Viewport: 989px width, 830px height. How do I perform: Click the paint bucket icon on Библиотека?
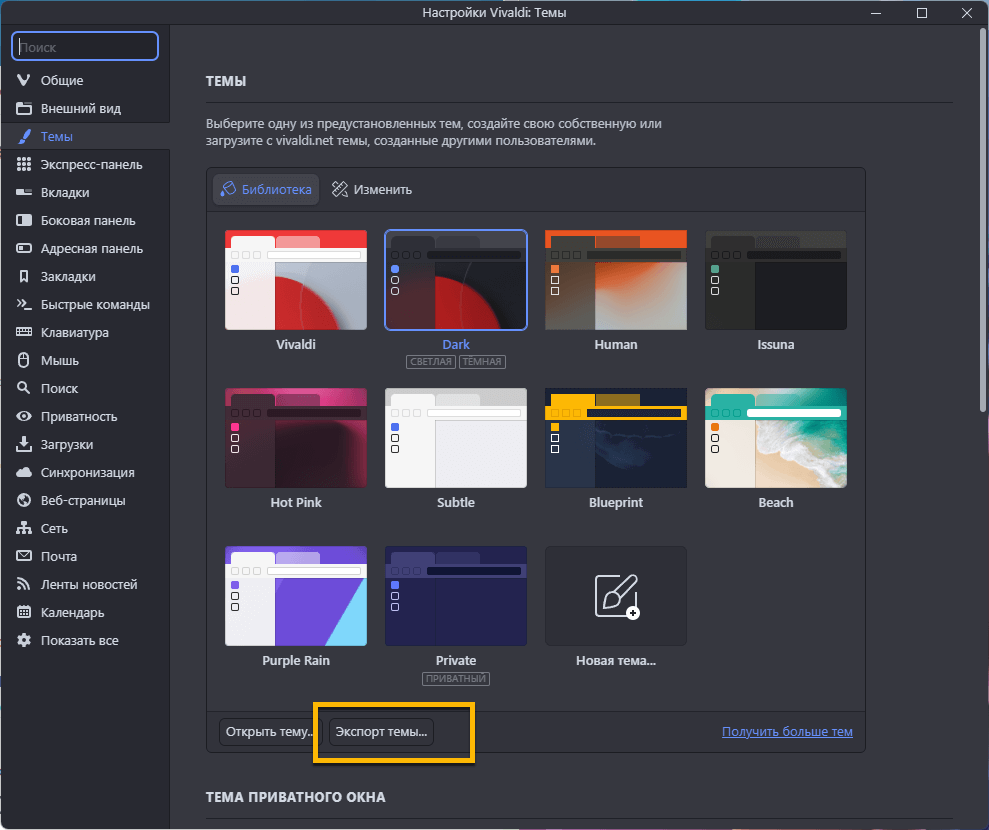click(228, 189)
